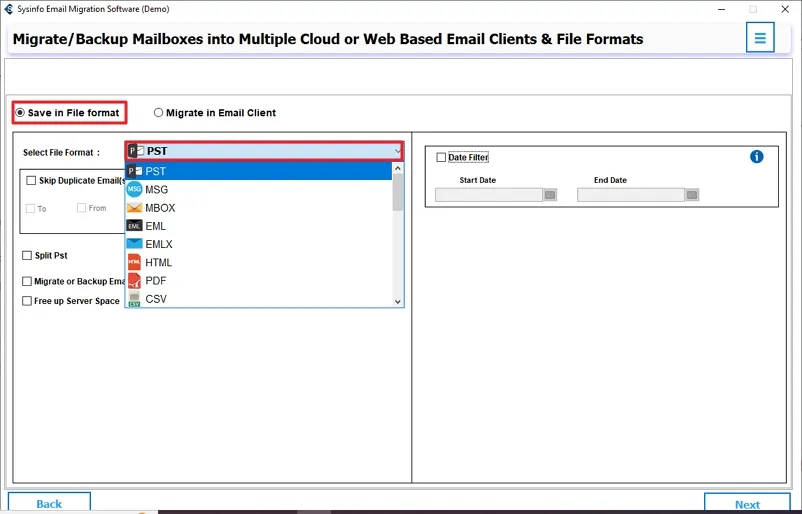Choose MBOX from the format list
The height and width of the screenshot is (514, 802).
[259, 208]
